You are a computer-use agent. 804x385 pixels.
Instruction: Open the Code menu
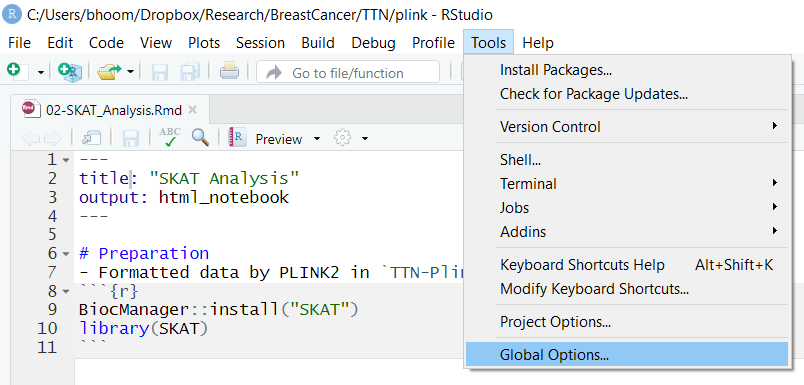[106, 43]
